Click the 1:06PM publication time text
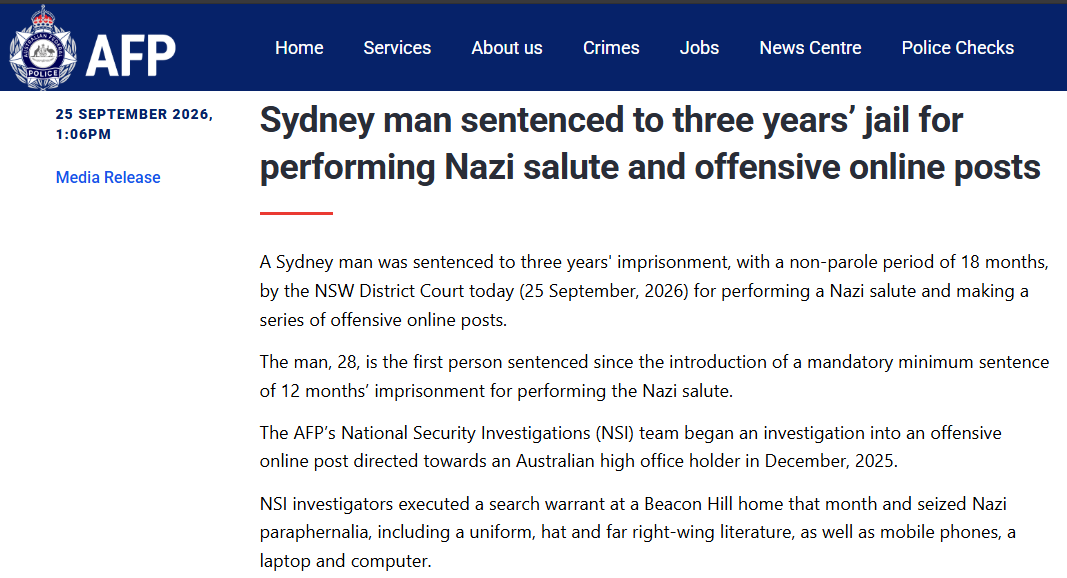Image resolution: width=1067 pixels, height=578 pixels. coord(83,134)
